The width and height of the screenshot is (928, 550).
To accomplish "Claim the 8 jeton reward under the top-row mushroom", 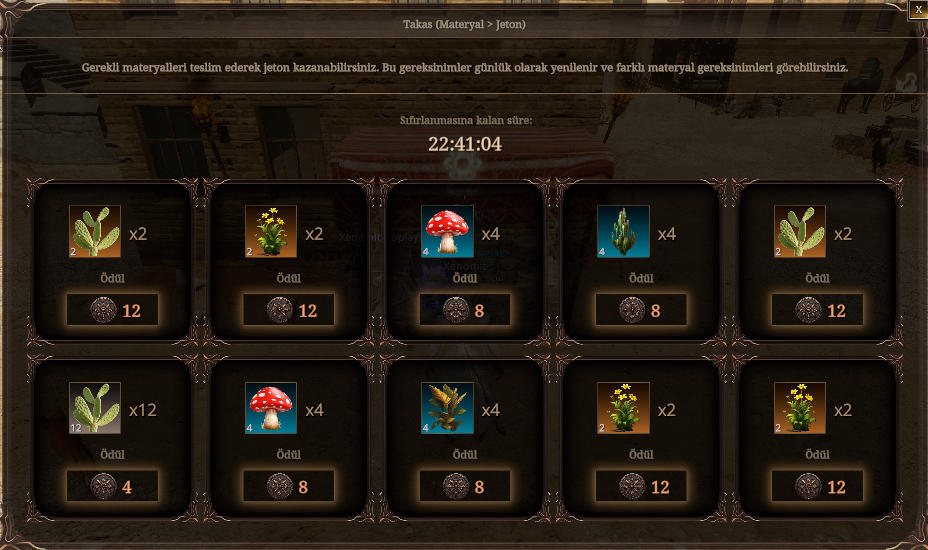I will pos(465,310).
